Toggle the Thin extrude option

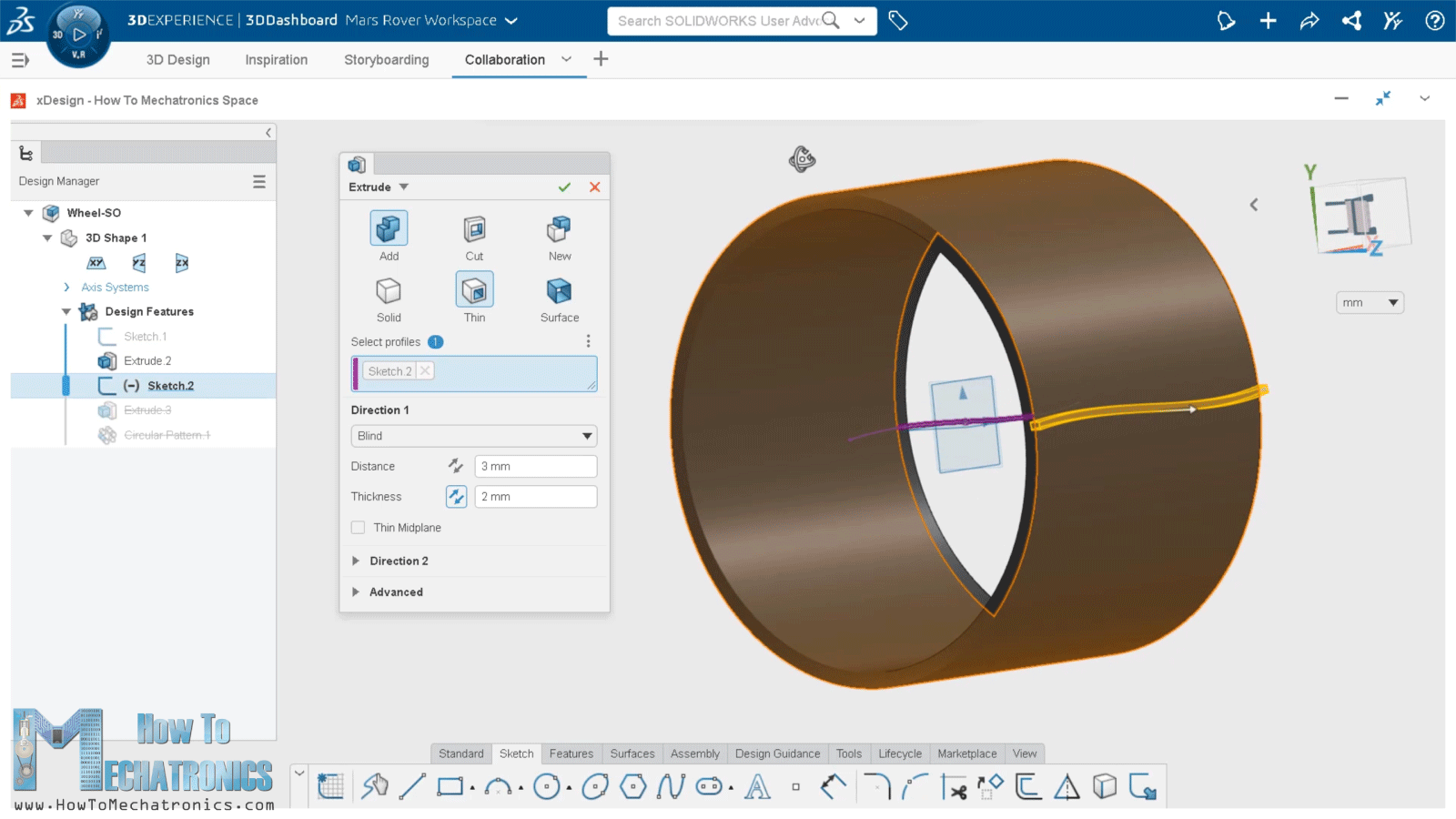474,291
